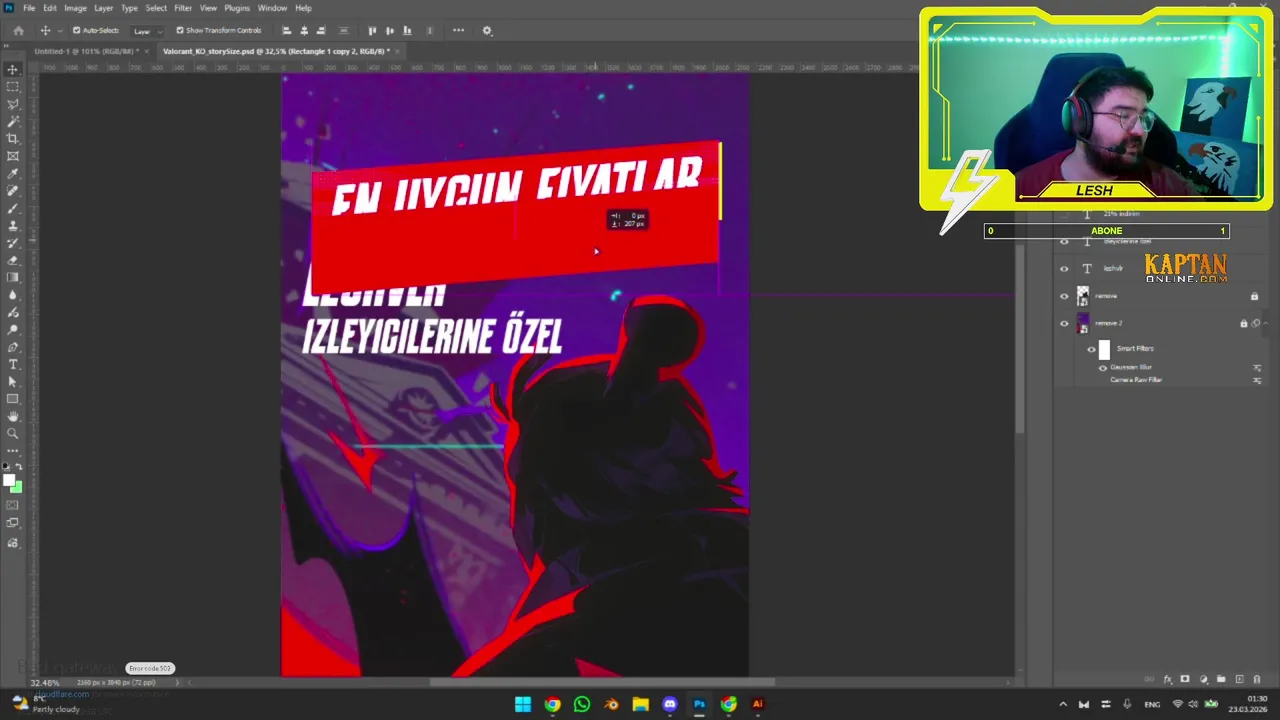Select the Magic Wand tool

tap(13, 121)
